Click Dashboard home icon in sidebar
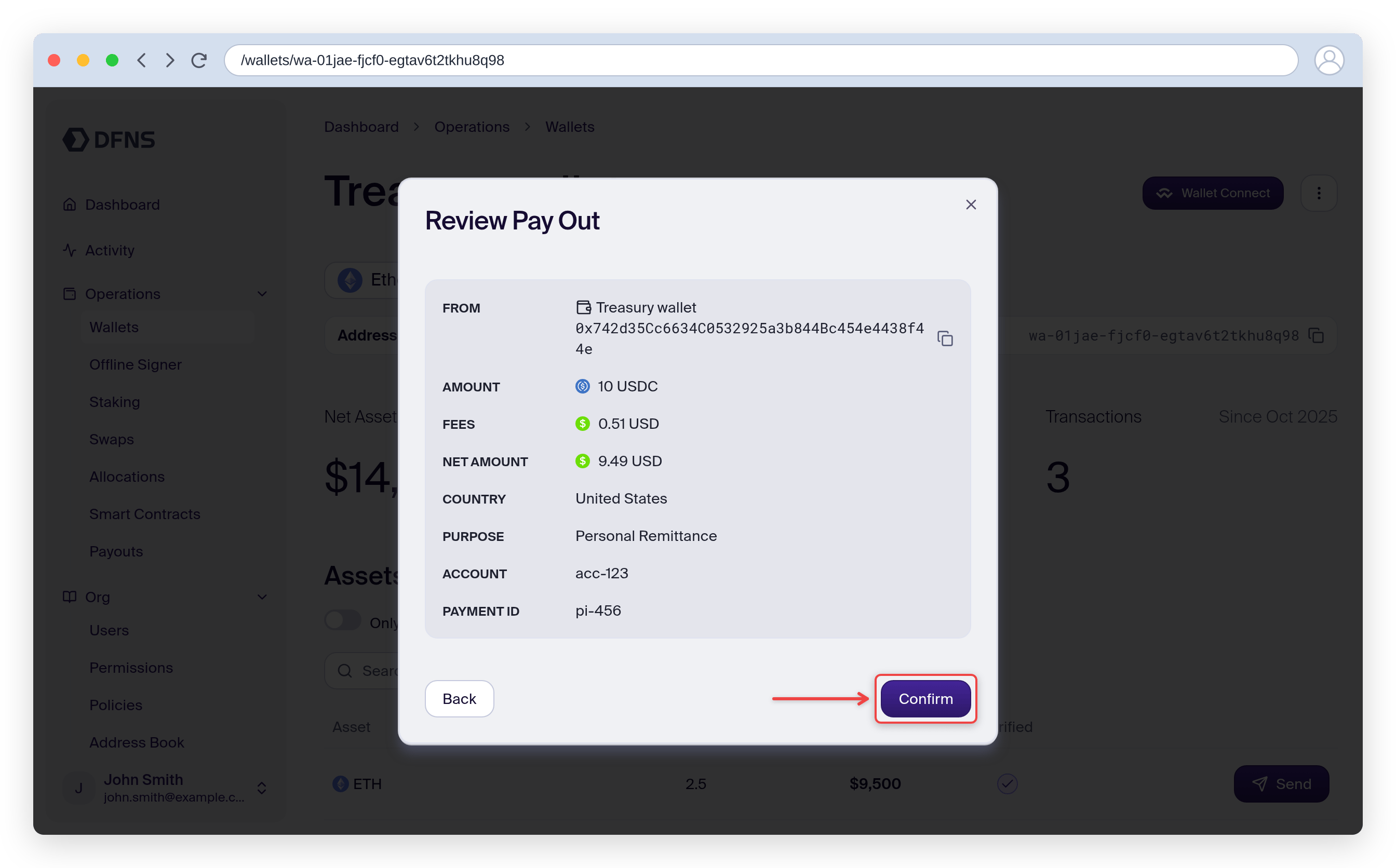 pyautogui.click(x=70, y=205)
